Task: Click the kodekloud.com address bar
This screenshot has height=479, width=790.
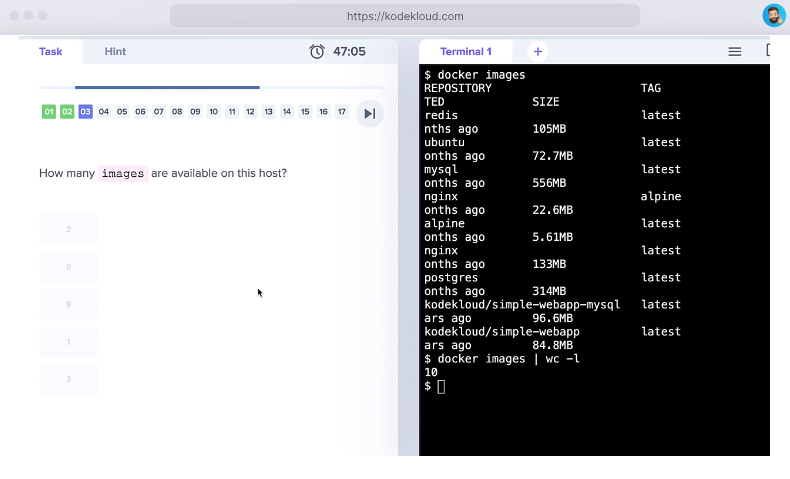Action: [x=404, y=16]
